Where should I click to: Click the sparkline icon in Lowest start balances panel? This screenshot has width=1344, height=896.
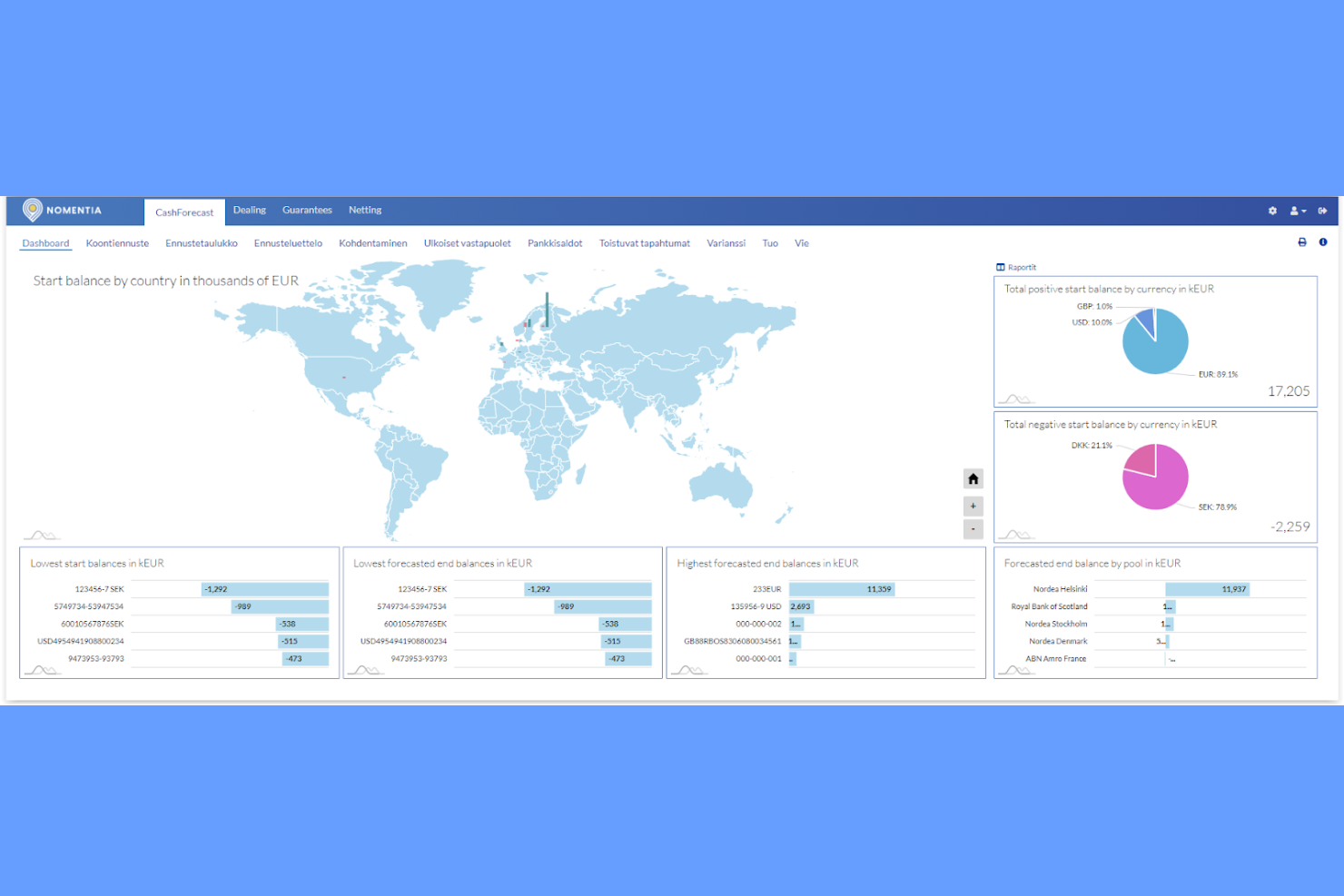40,669
